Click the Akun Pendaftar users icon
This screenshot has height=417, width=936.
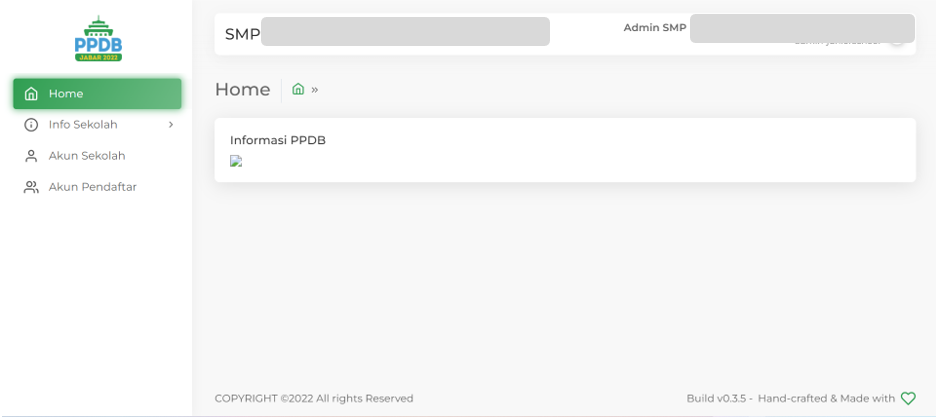point(31,187)
